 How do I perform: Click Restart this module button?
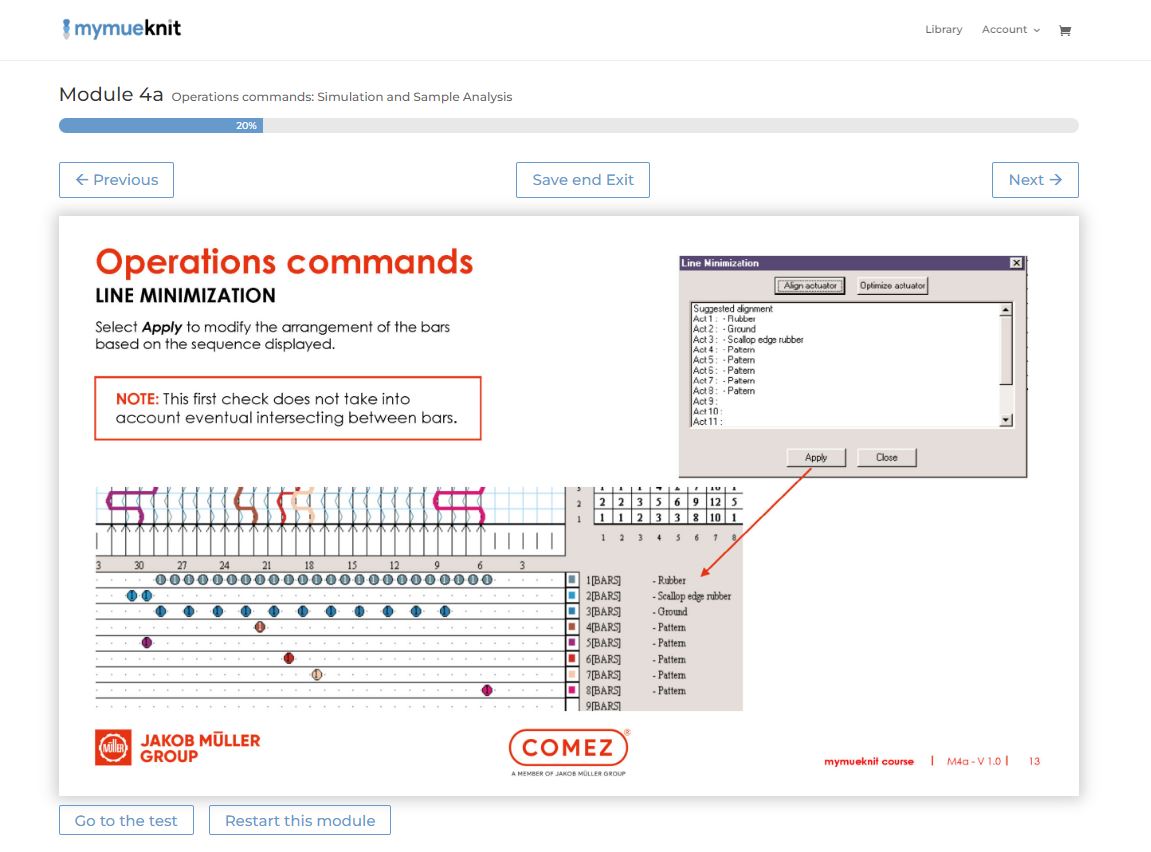tap(300, 821)
